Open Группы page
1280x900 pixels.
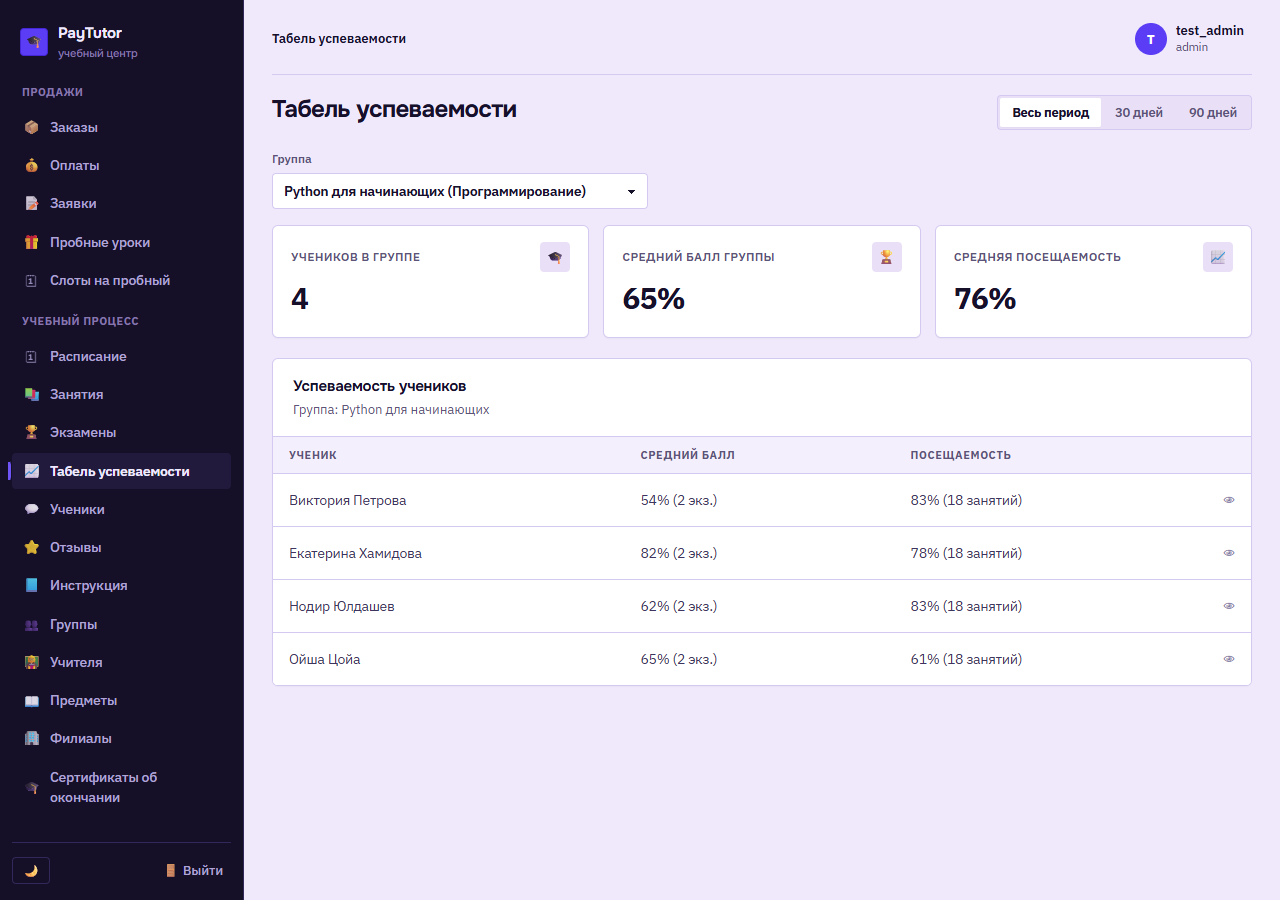tap(121, 624)
